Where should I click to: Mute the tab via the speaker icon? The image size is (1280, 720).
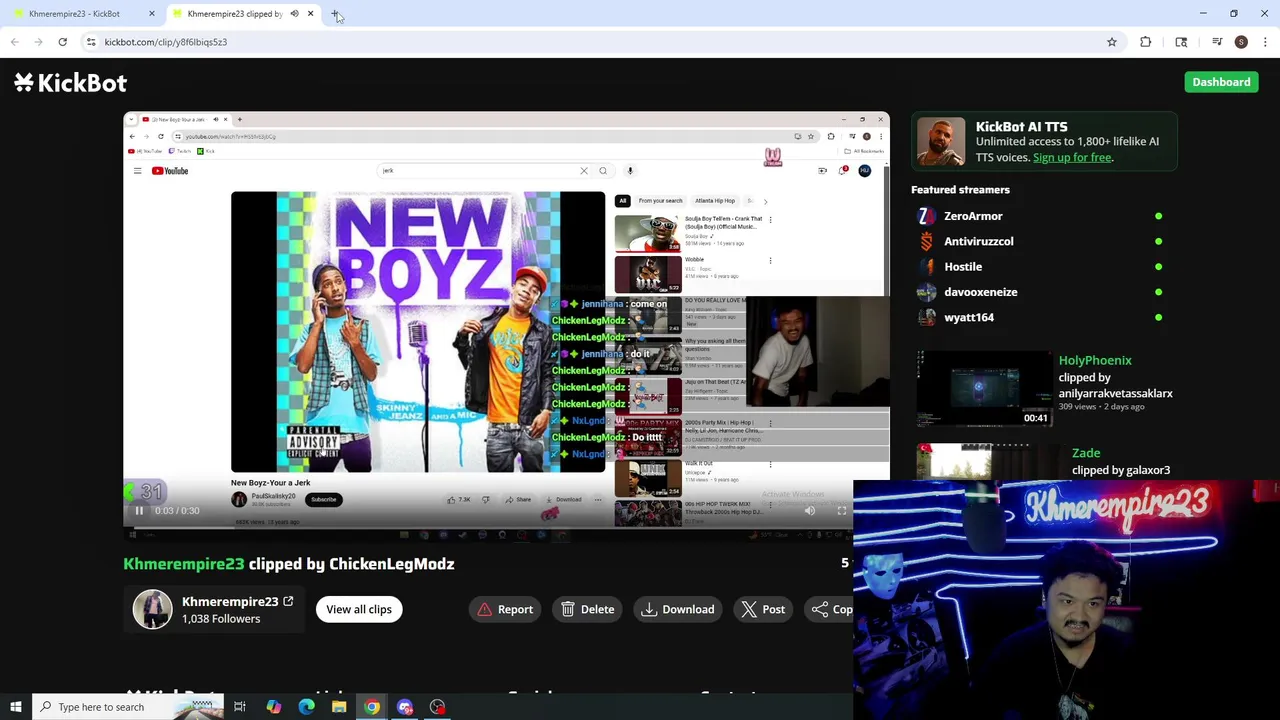pos(294,14)
